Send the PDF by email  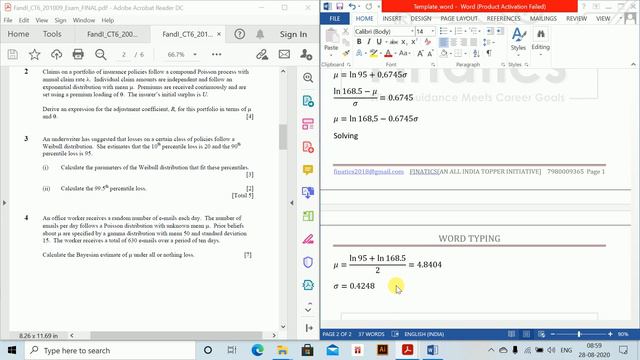tap(284, 54)
